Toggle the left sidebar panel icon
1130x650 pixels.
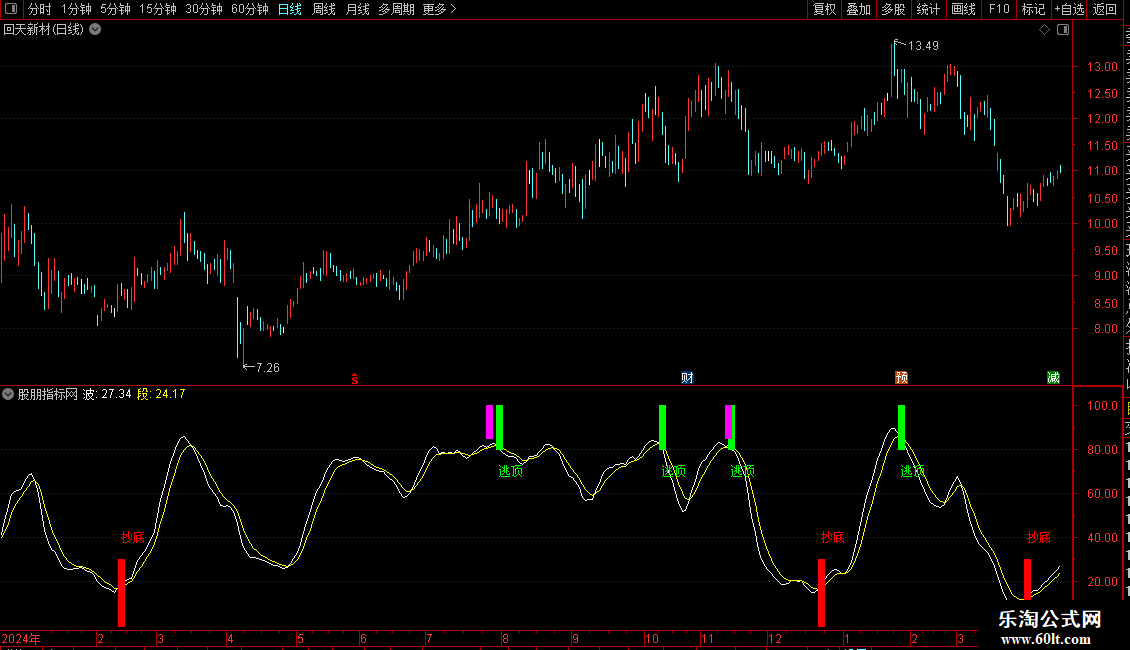point(11,9)
